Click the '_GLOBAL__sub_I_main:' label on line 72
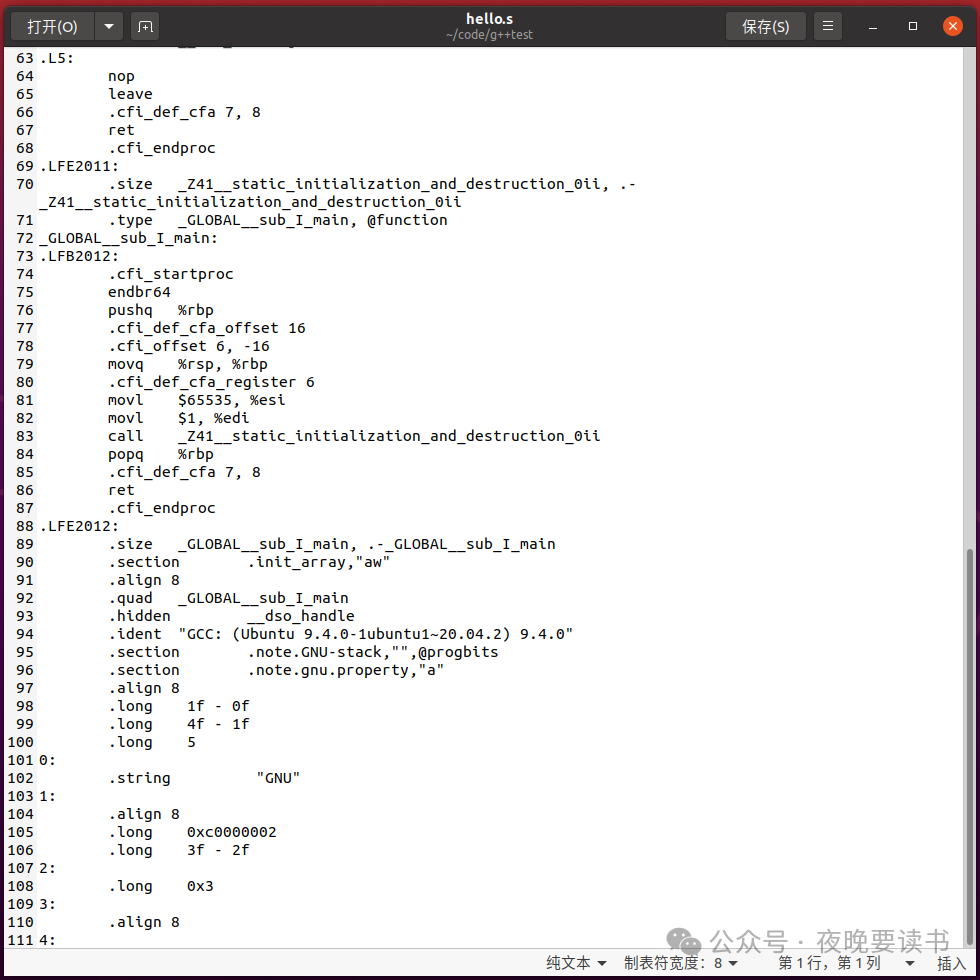Screen dimensions: 980x980 coord(129,238)
